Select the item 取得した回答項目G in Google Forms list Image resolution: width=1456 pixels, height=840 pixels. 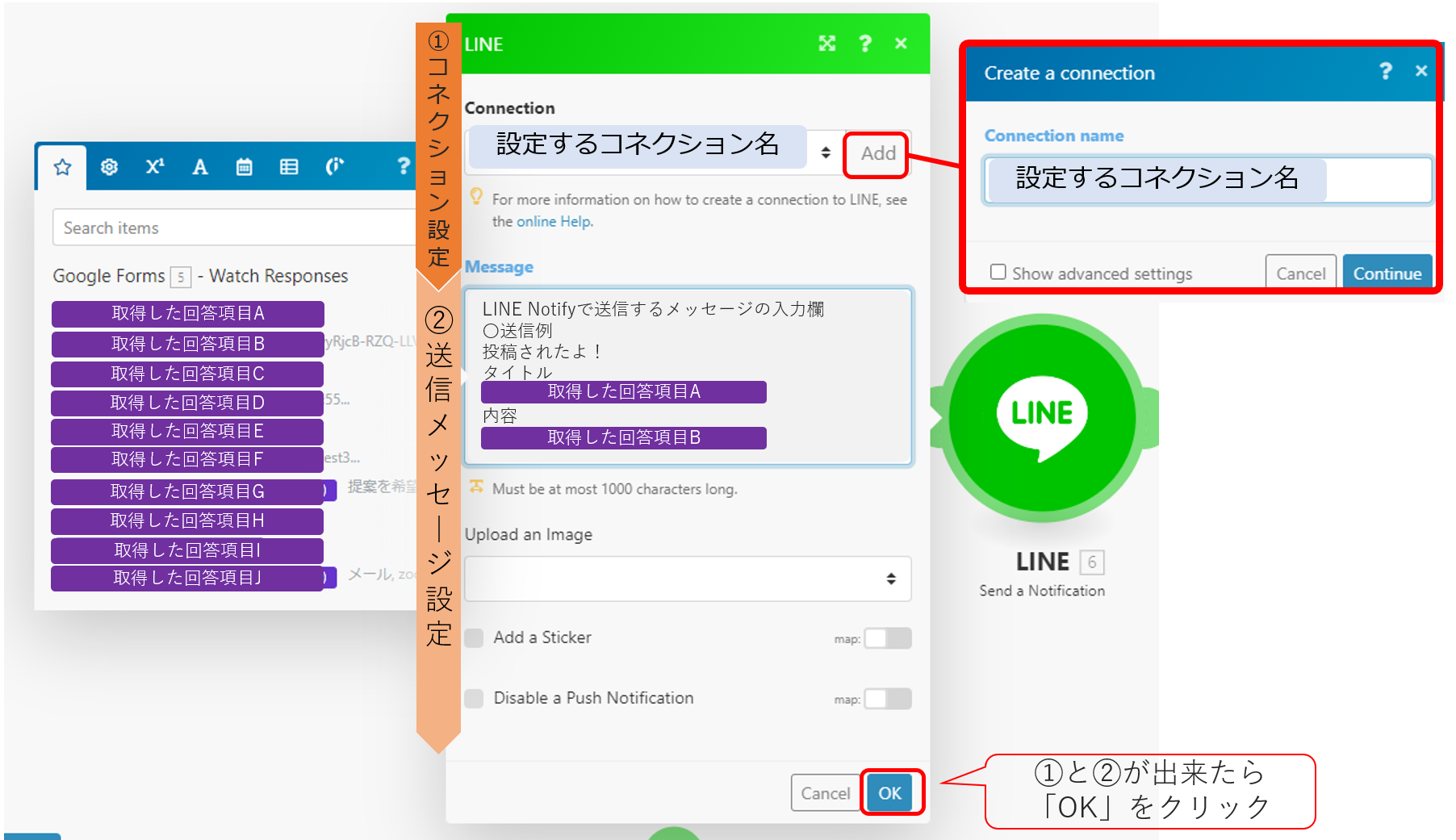coord(188,491)
